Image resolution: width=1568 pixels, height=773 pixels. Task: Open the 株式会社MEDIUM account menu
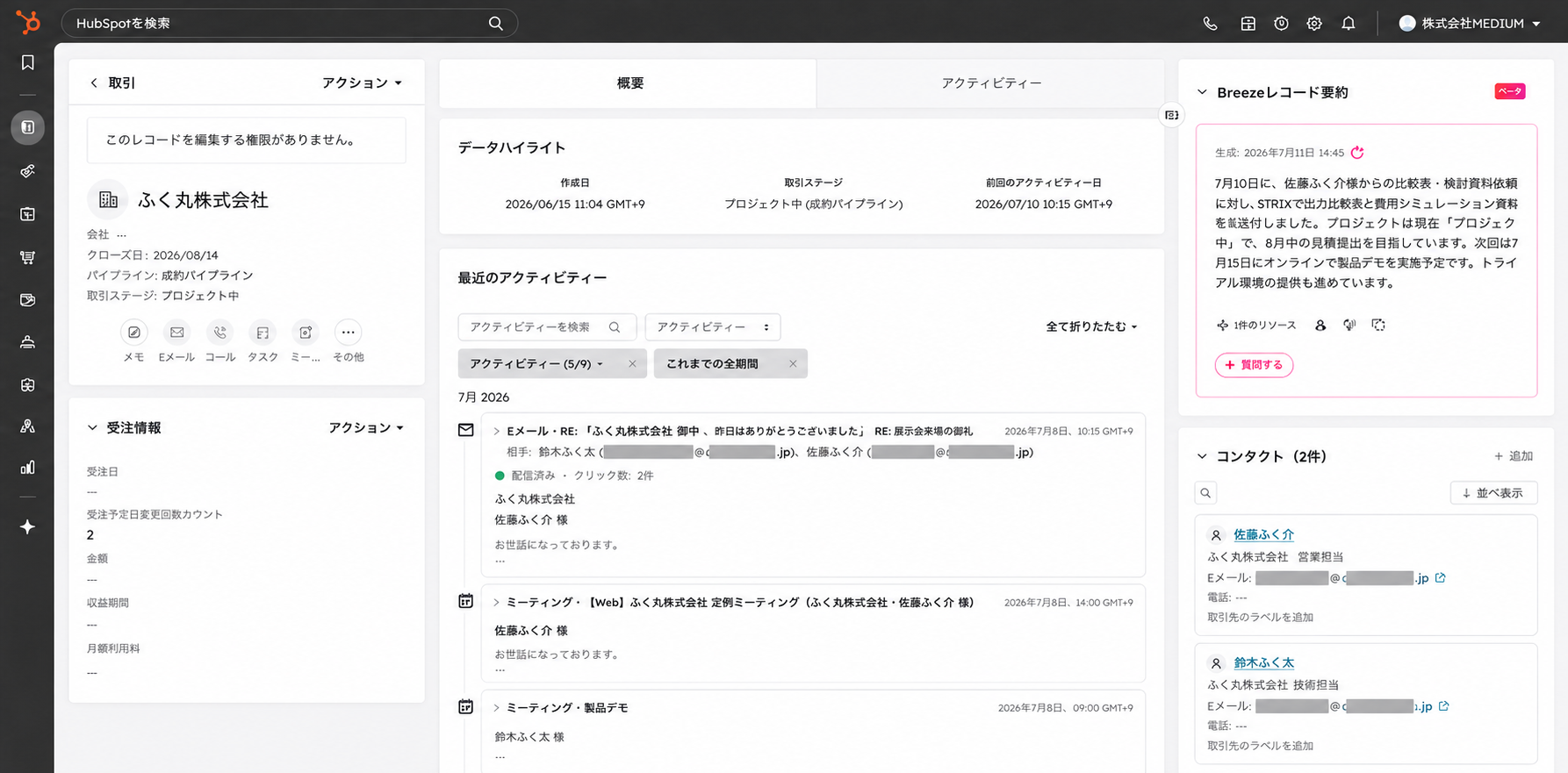1469,24
